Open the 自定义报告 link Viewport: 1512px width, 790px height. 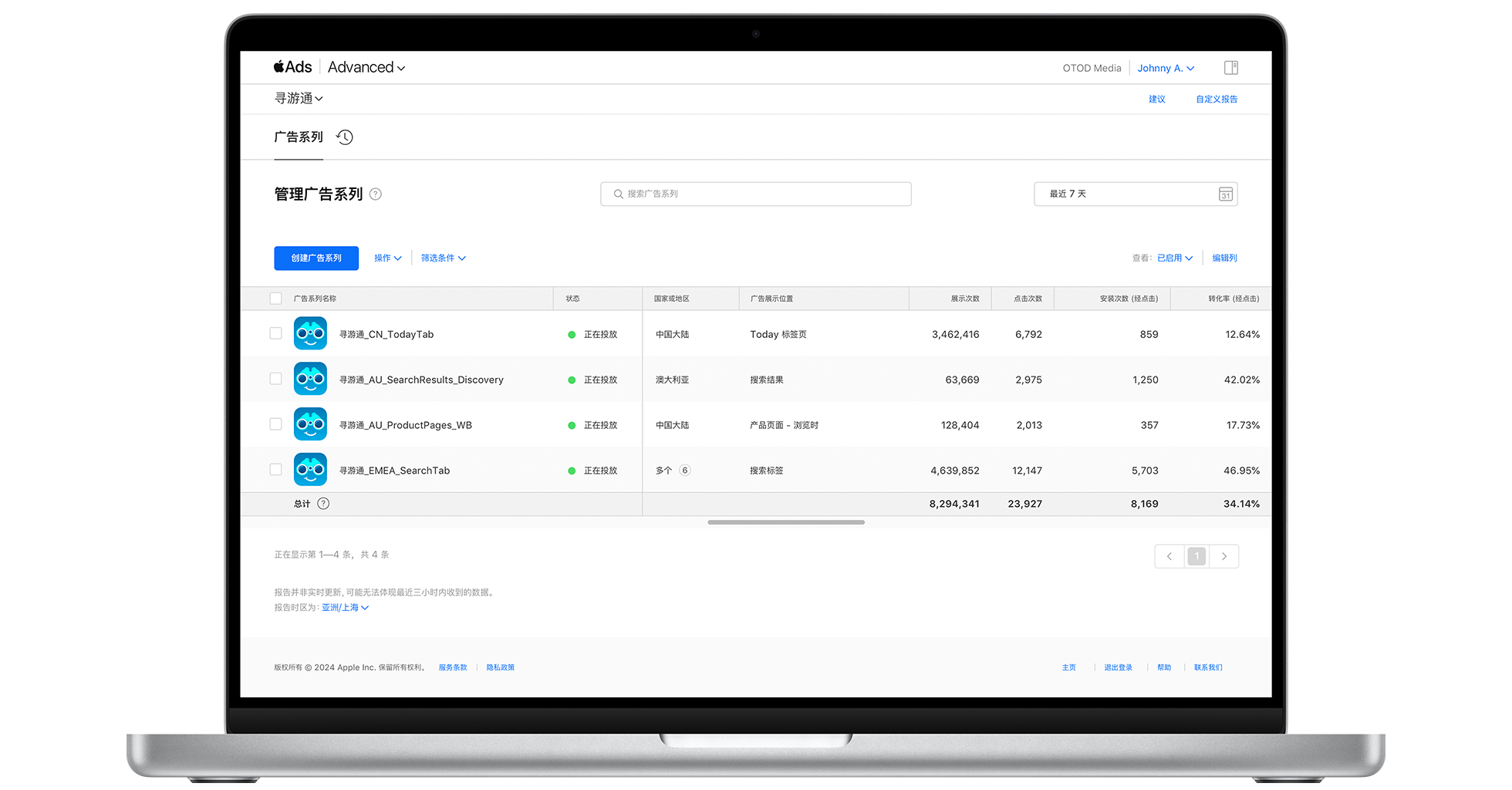[1217, 100]
